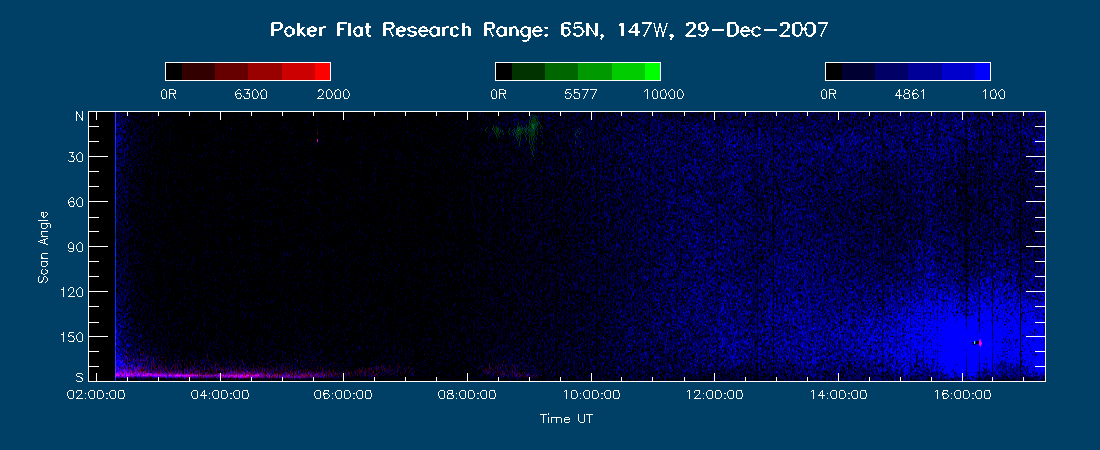Click the blue 4861 color scale bar

click(x=908, y=72)
